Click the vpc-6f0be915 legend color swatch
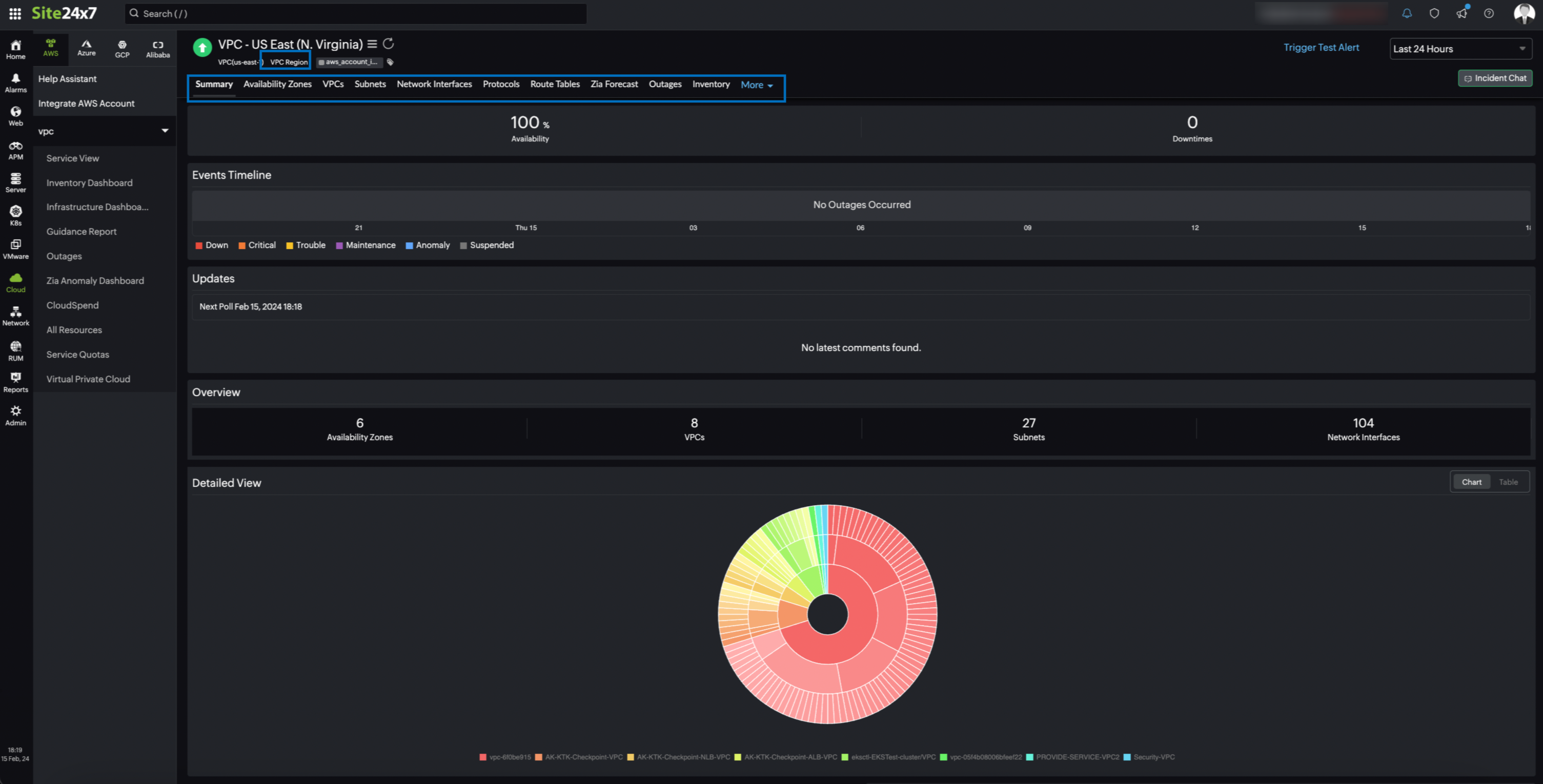The image size is (1543, 784). pyautogui.click(x=483, y=757)
